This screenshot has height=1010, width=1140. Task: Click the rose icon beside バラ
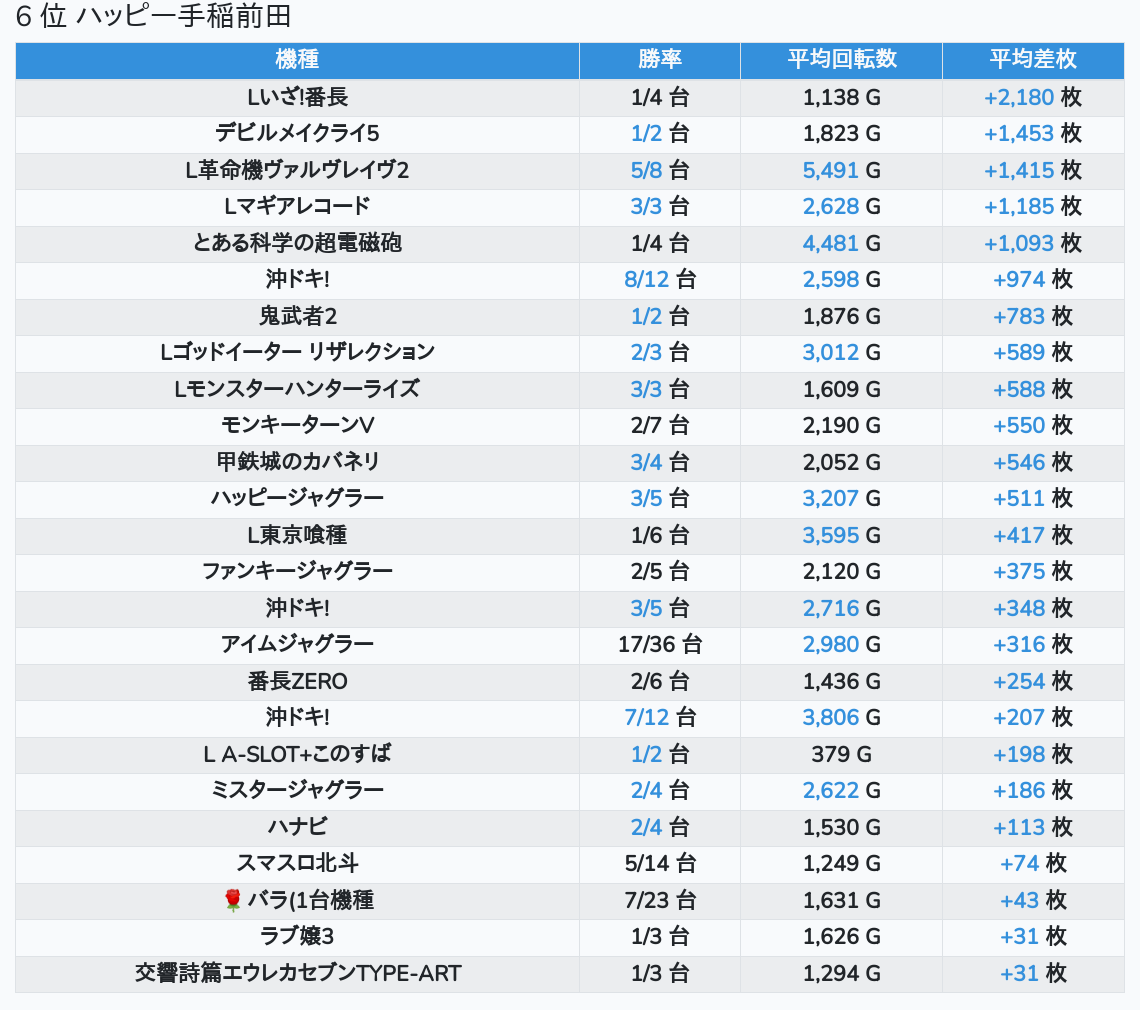click(233, 900)
